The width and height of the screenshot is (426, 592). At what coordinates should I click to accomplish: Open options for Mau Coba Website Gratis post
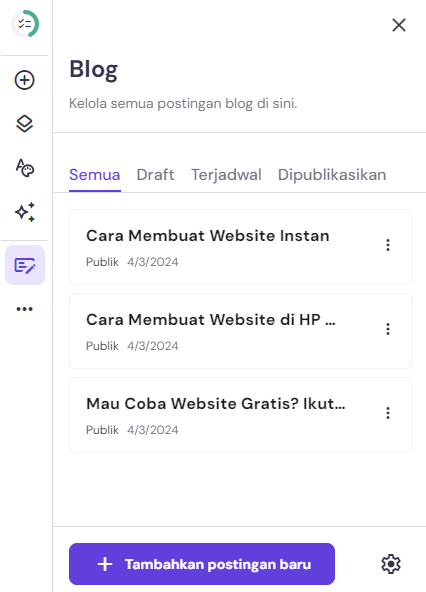[x=388, y=413]
